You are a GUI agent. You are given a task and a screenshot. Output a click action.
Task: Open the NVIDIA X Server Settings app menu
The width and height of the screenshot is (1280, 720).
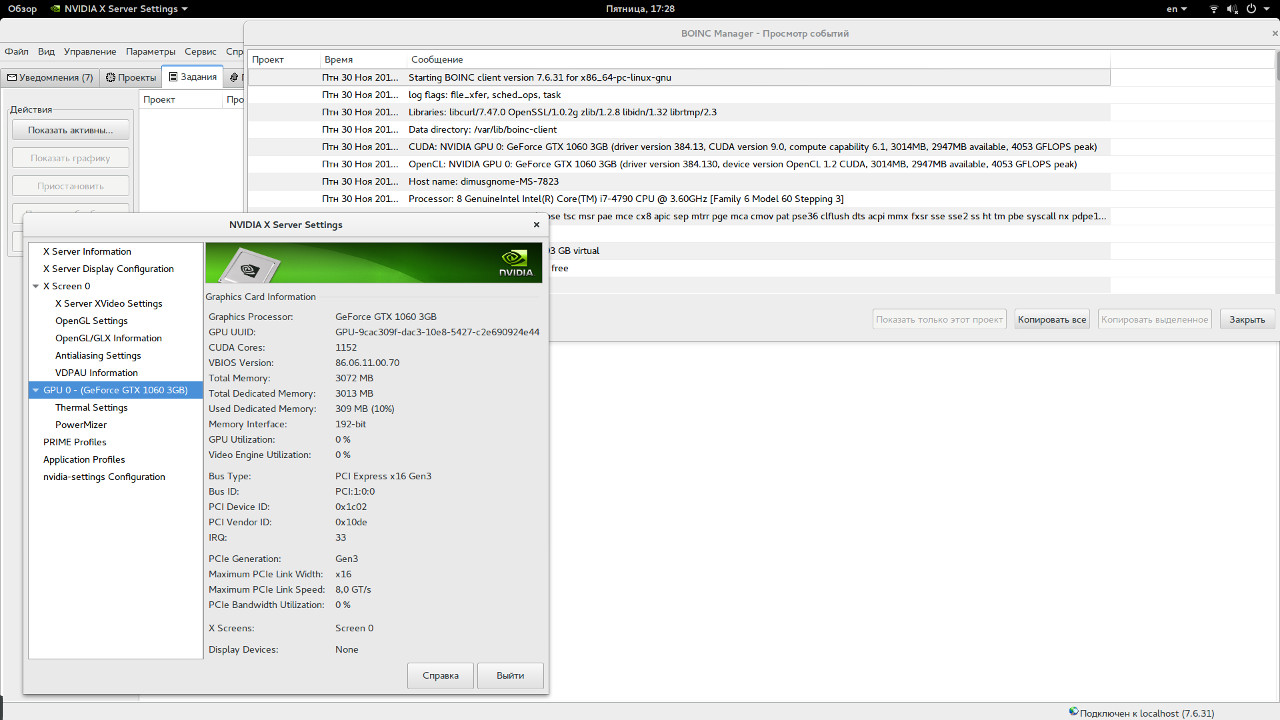119,9
